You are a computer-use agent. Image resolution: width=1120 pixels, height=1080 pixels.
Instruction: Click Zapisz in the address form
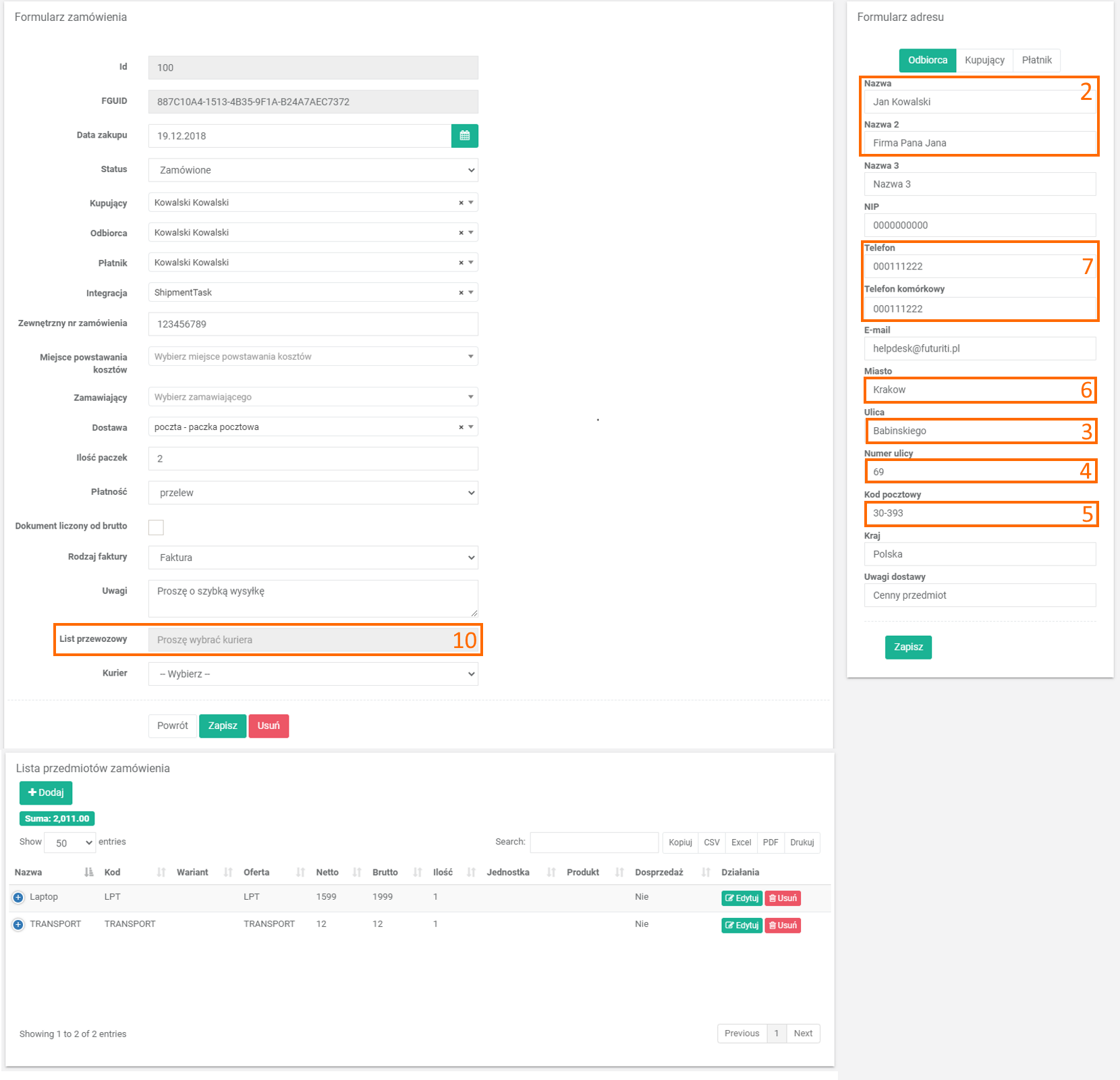pyautogui.click(x=907, y=647)
